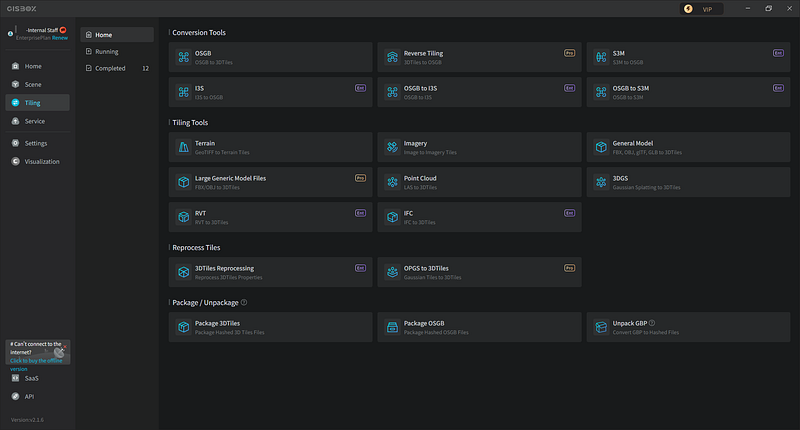The width and height of the screenshot is (800, 430).
Task: Click the EnterprisePlan label
Action: 33,38
